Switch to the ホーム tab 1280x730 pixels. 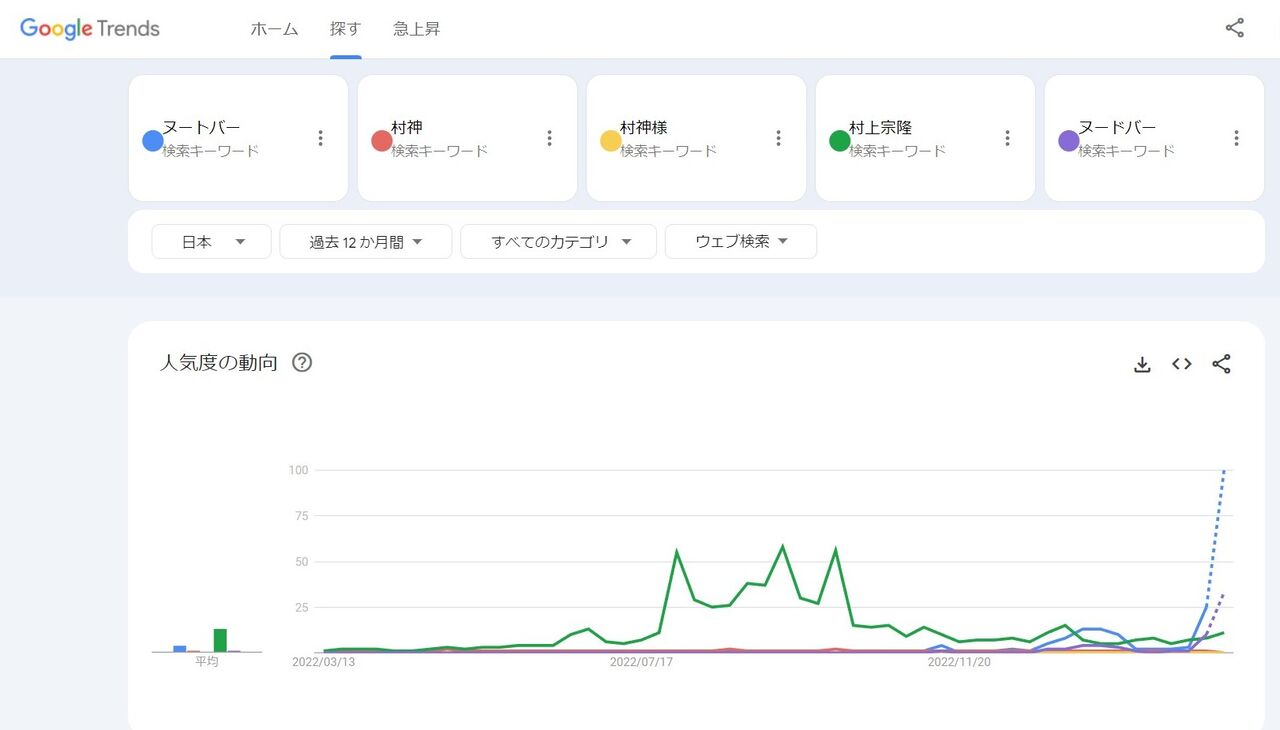pos(274,29)
